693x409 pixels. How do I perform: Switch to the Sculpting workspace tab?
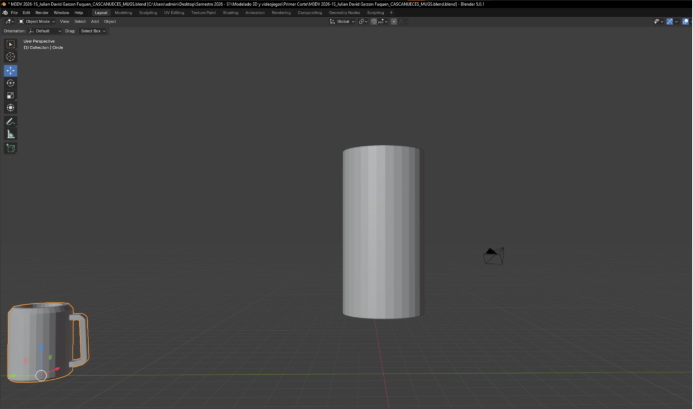pos(147,12)
